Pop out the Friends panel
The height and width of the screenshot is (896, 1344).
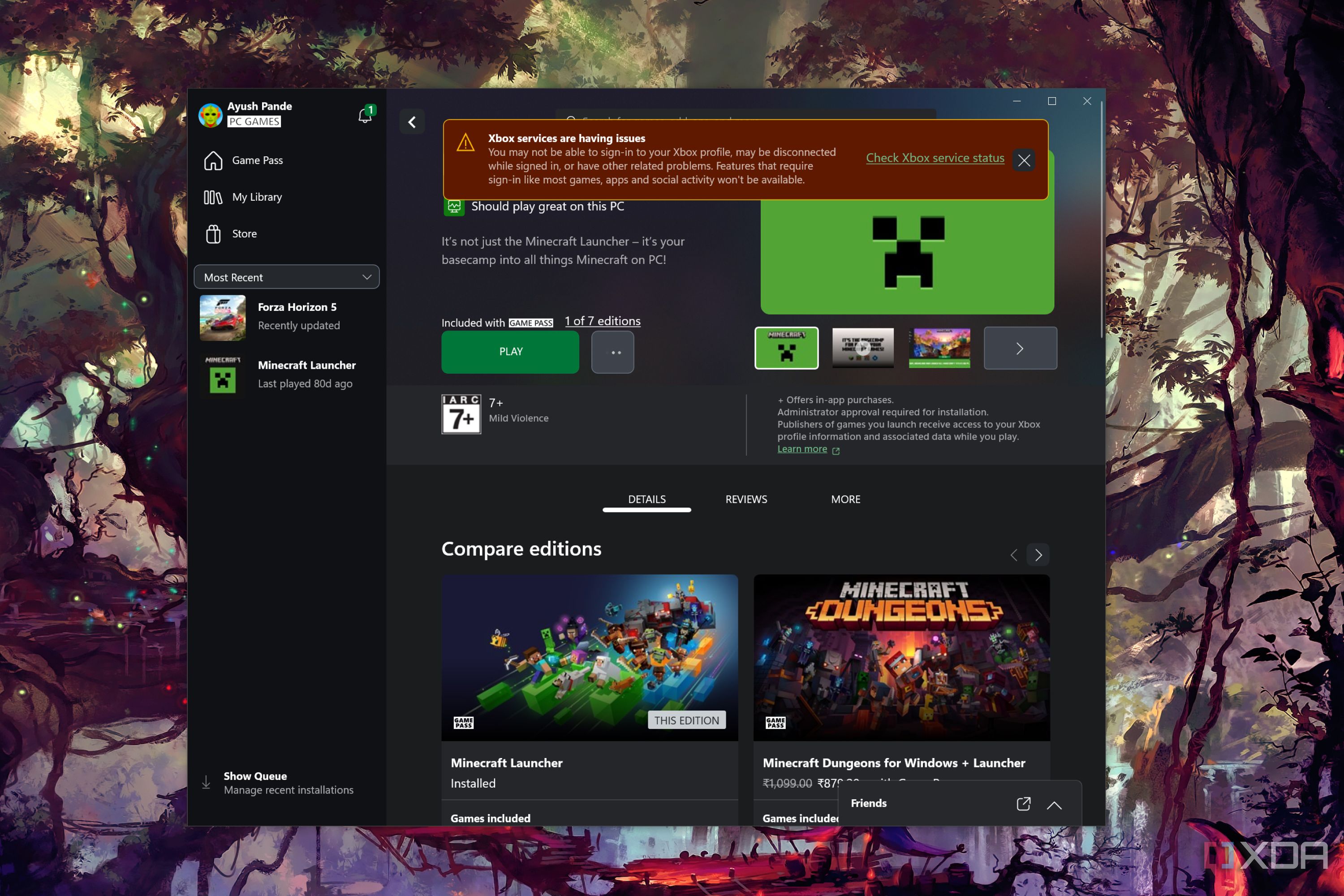[1023, 803]
